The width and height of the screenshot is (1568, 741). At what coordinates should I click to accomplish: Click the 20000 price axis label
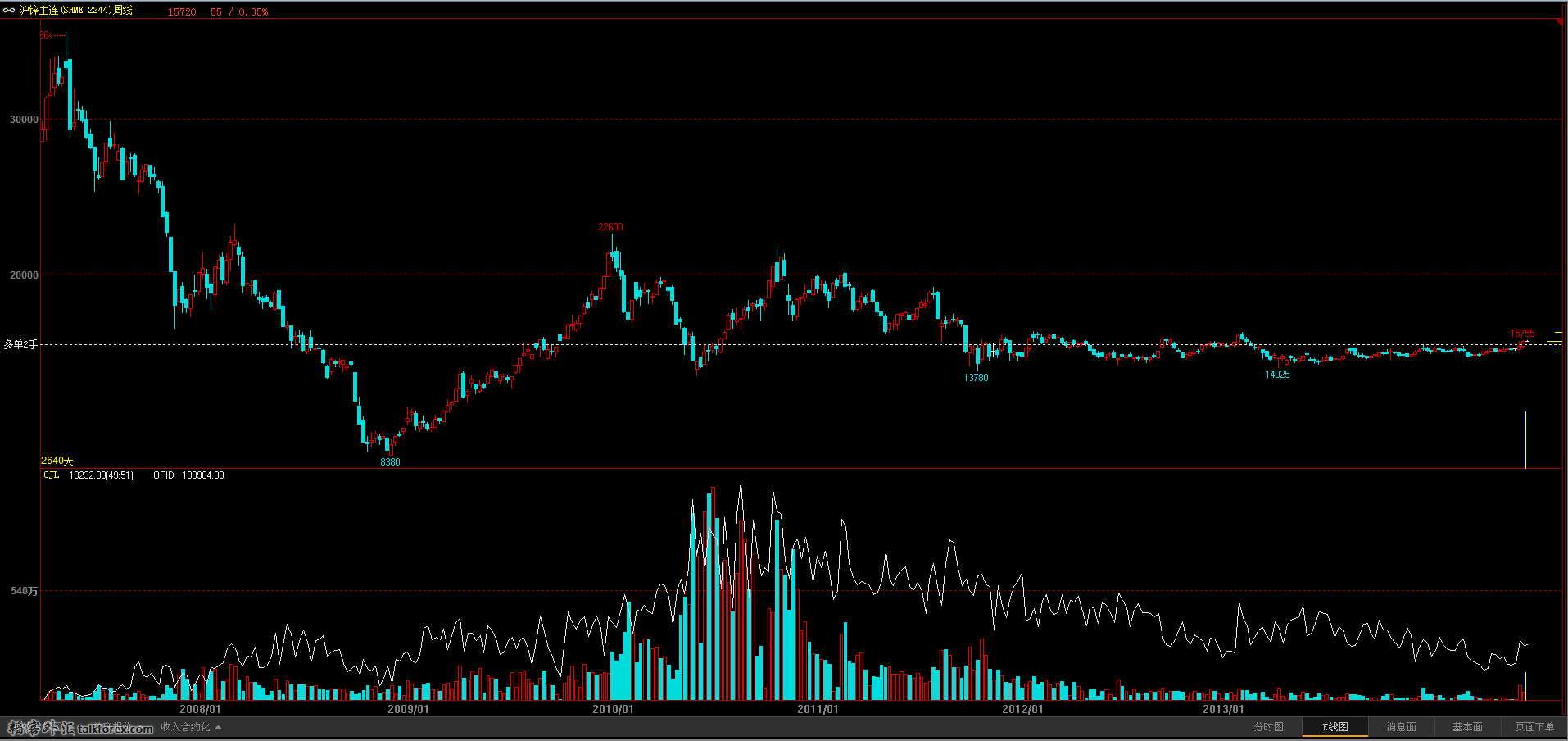pos(24,275)
